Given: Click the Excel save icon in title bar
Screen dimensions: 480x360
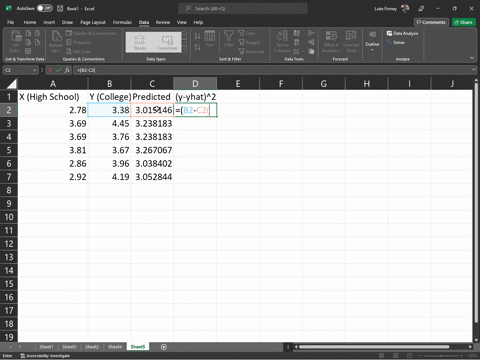Looking at the screenshot, I should point(60,8).
